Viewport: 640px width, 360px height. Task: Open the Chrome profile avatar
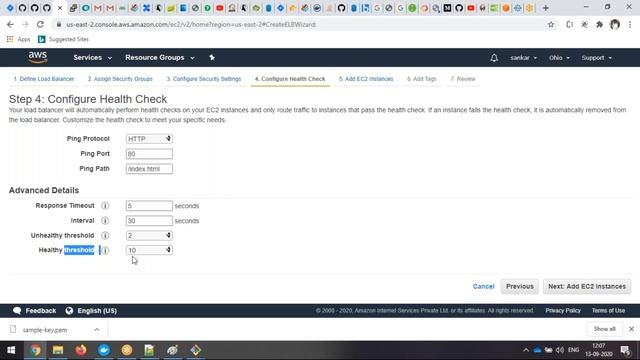tap(615, 24)
